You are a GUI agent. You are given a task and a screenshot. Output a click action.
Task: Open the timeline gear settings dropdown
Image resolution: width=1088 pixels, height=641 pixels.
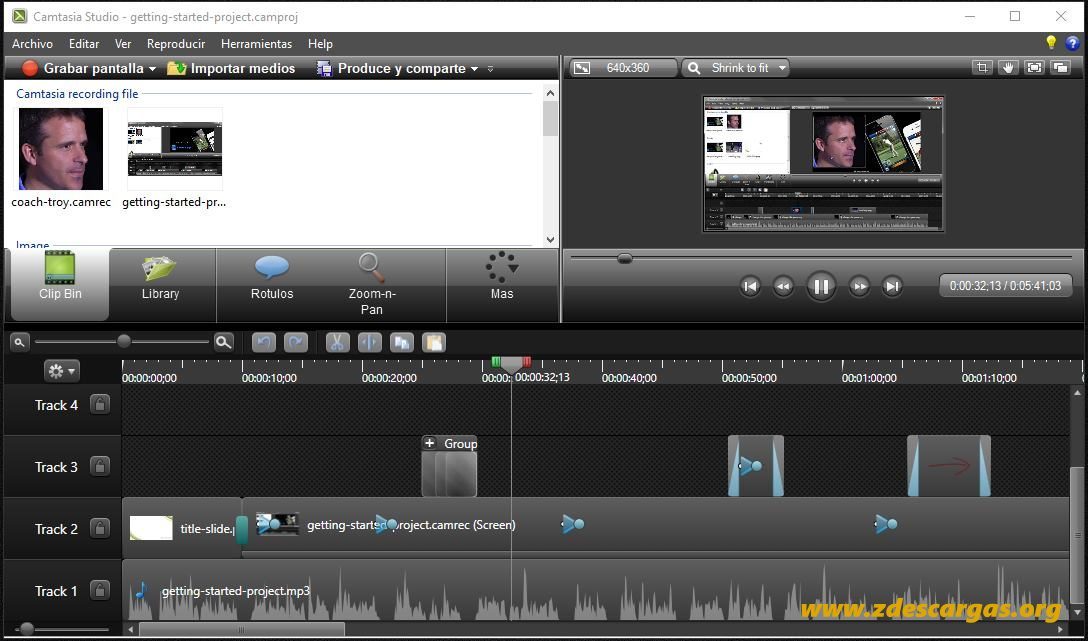[x=62, y=370]
